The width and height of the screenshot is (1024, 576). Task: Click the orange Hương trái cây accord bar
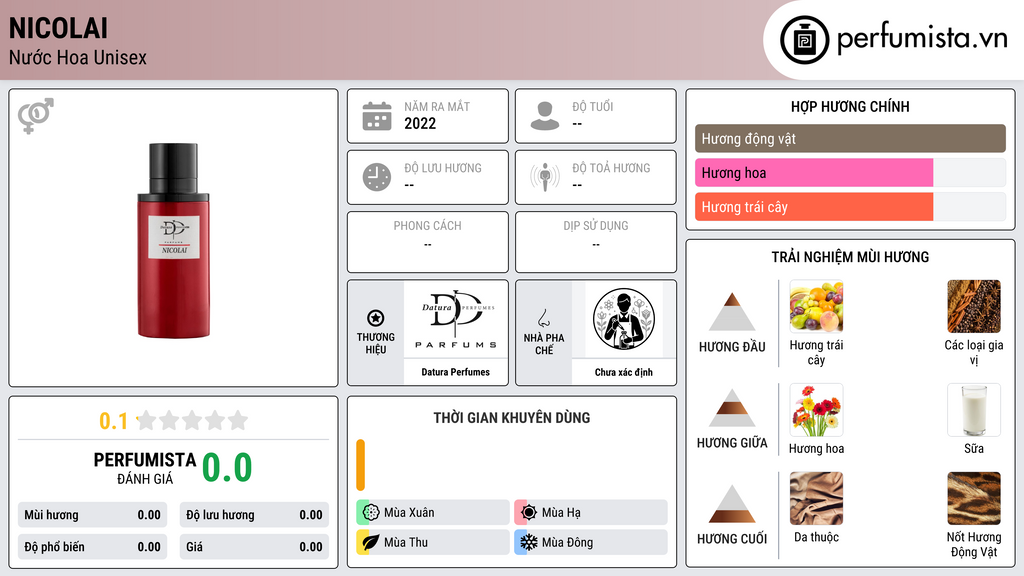point(814,206)
